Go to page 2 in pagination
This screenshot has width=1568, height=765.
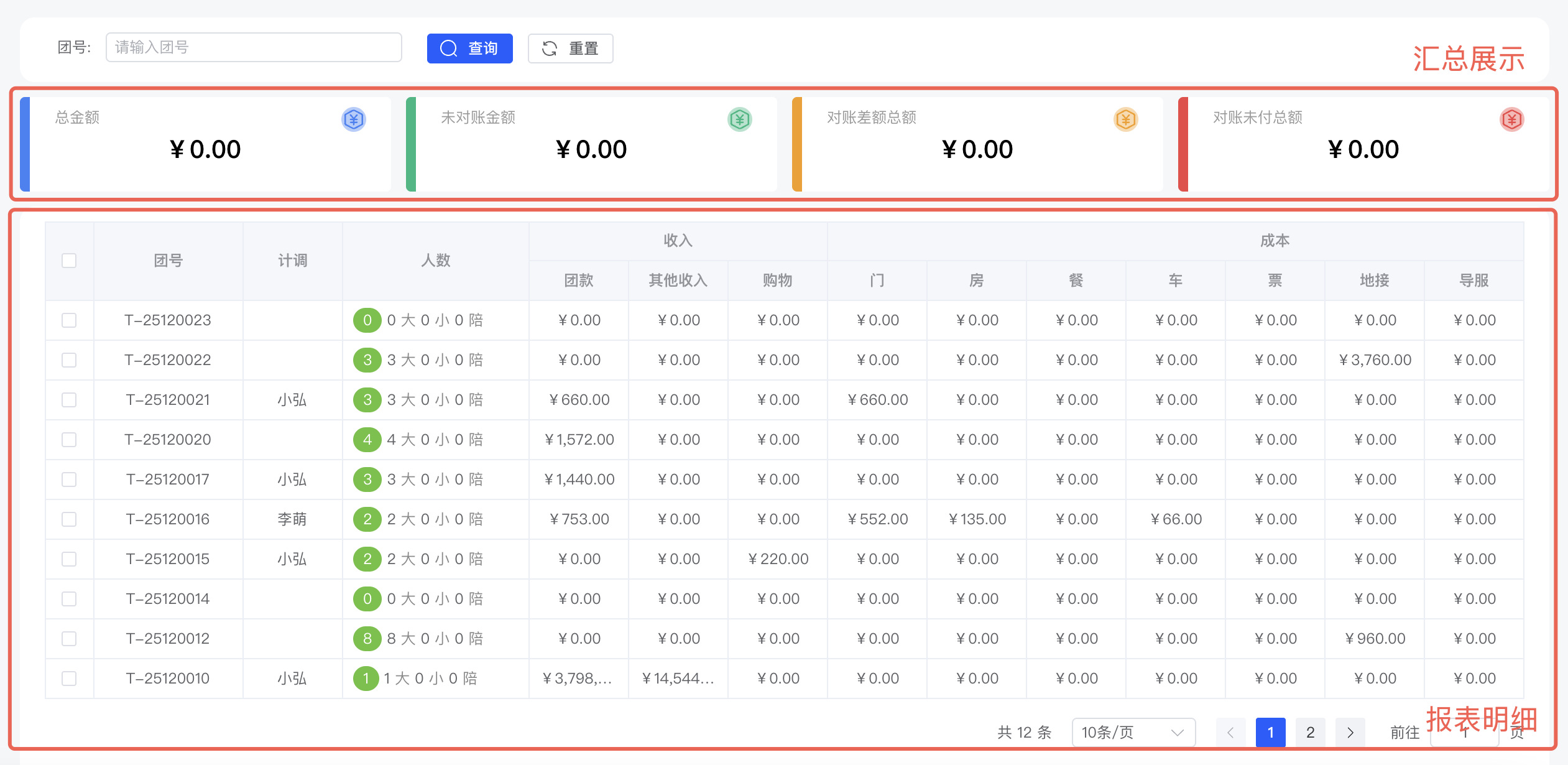(1311, 732)
